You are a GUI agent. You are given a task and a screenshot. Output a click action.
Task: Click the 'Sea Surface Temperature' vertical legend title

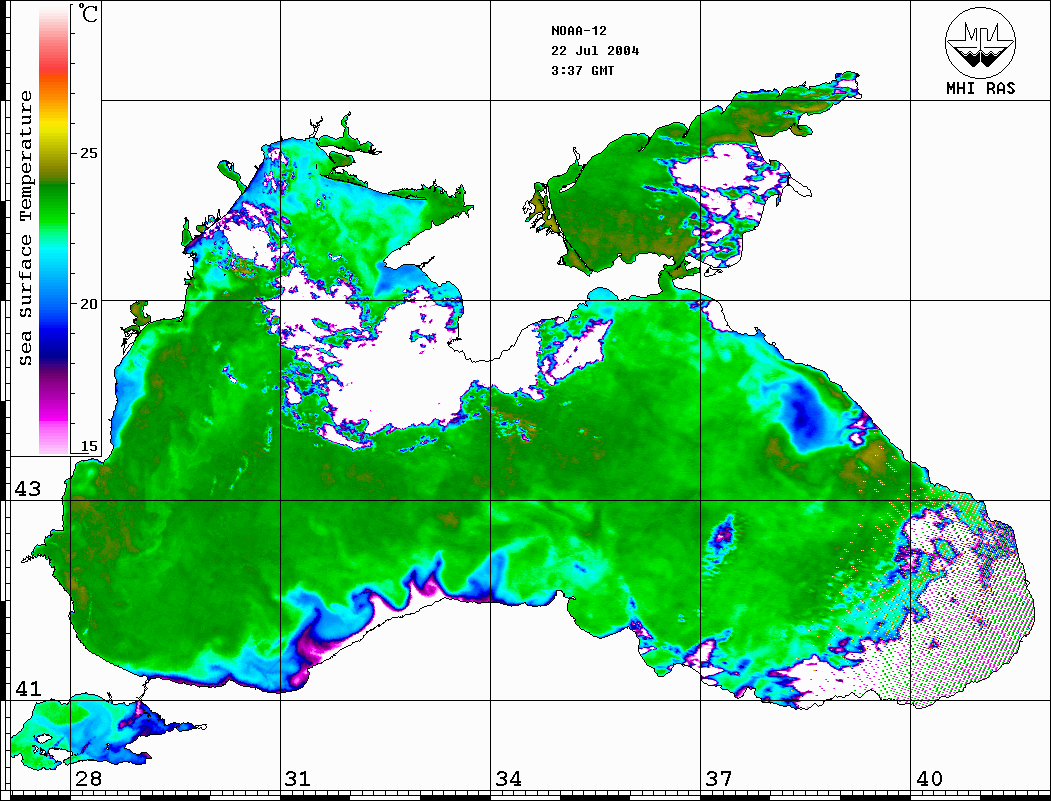tap(26, 229)
